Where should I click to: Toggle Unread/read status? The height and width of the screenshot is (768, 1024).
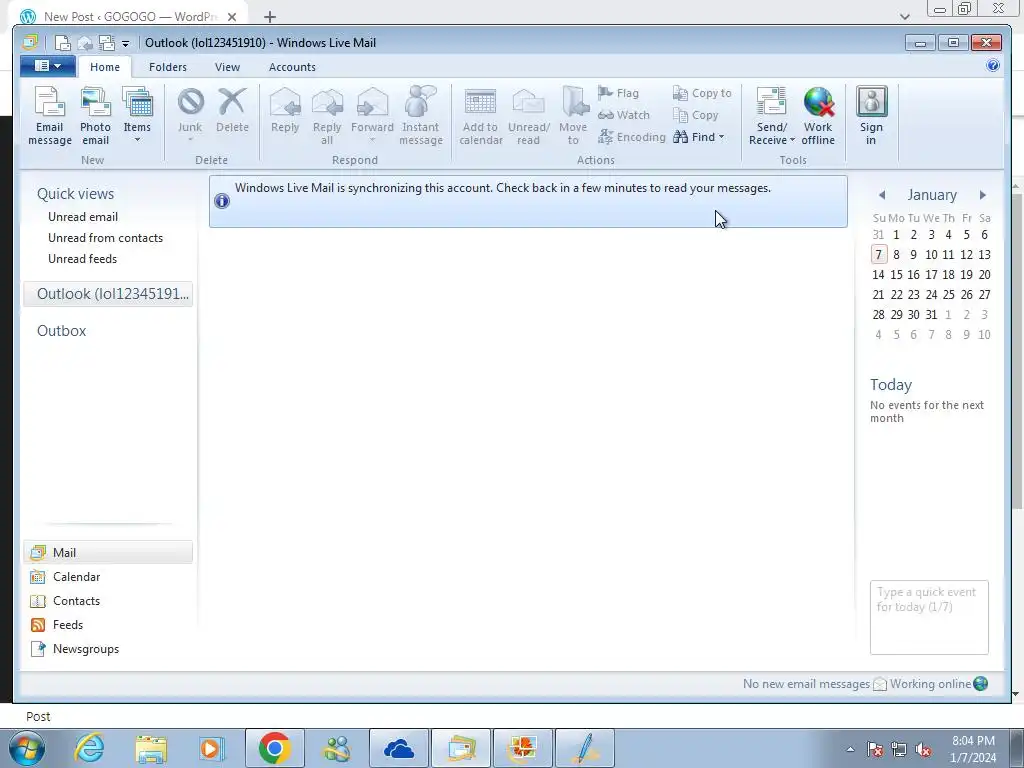click(529, 116)
